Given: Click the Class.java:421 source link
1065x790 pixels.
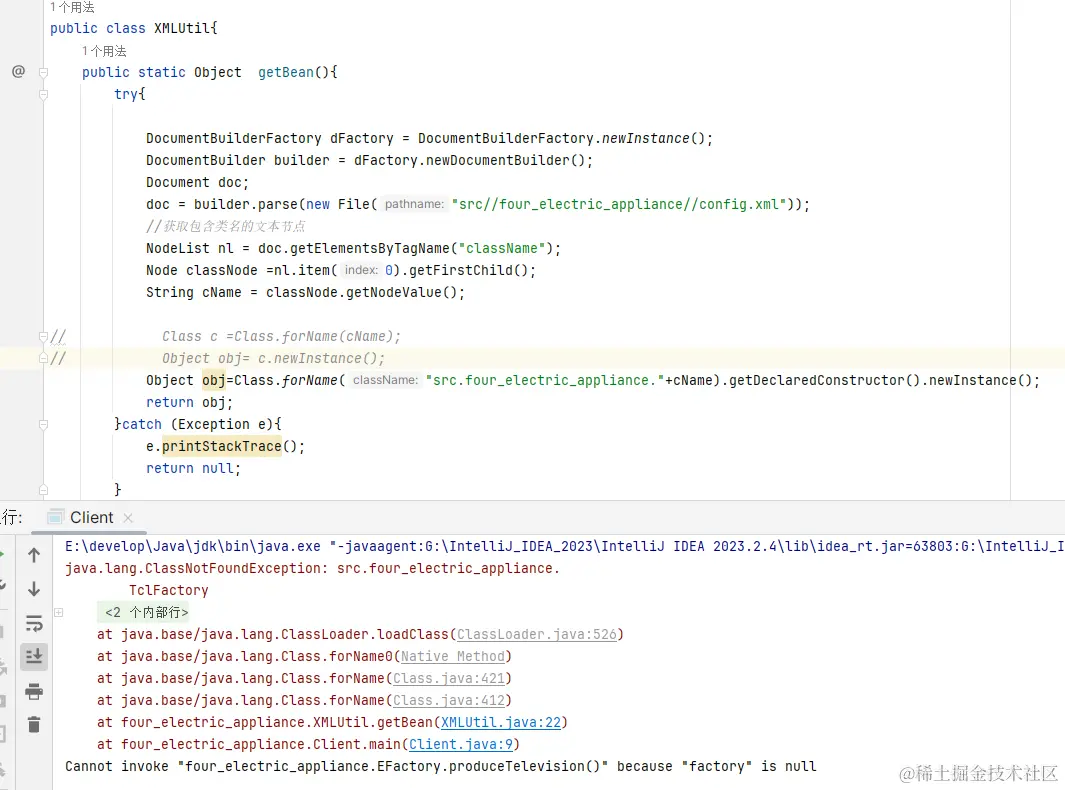Looking at the screenshot, I should (x=449, y=678).
